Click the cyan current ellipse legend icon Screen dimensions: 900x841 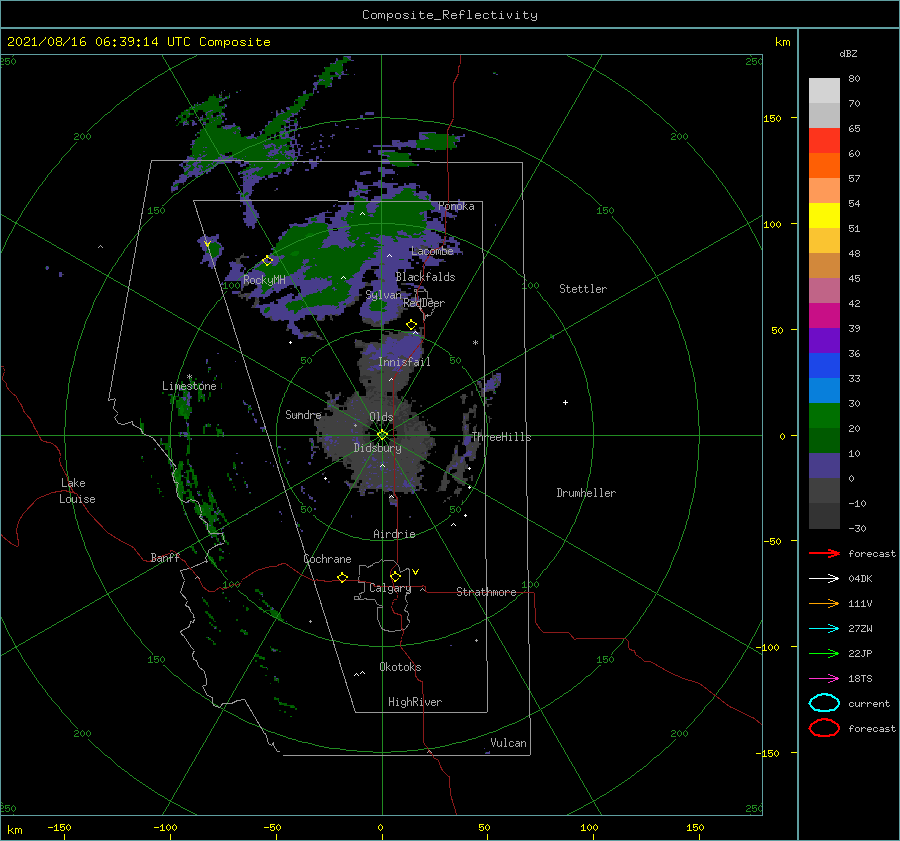pyautogui.click(x=824, y=703)
